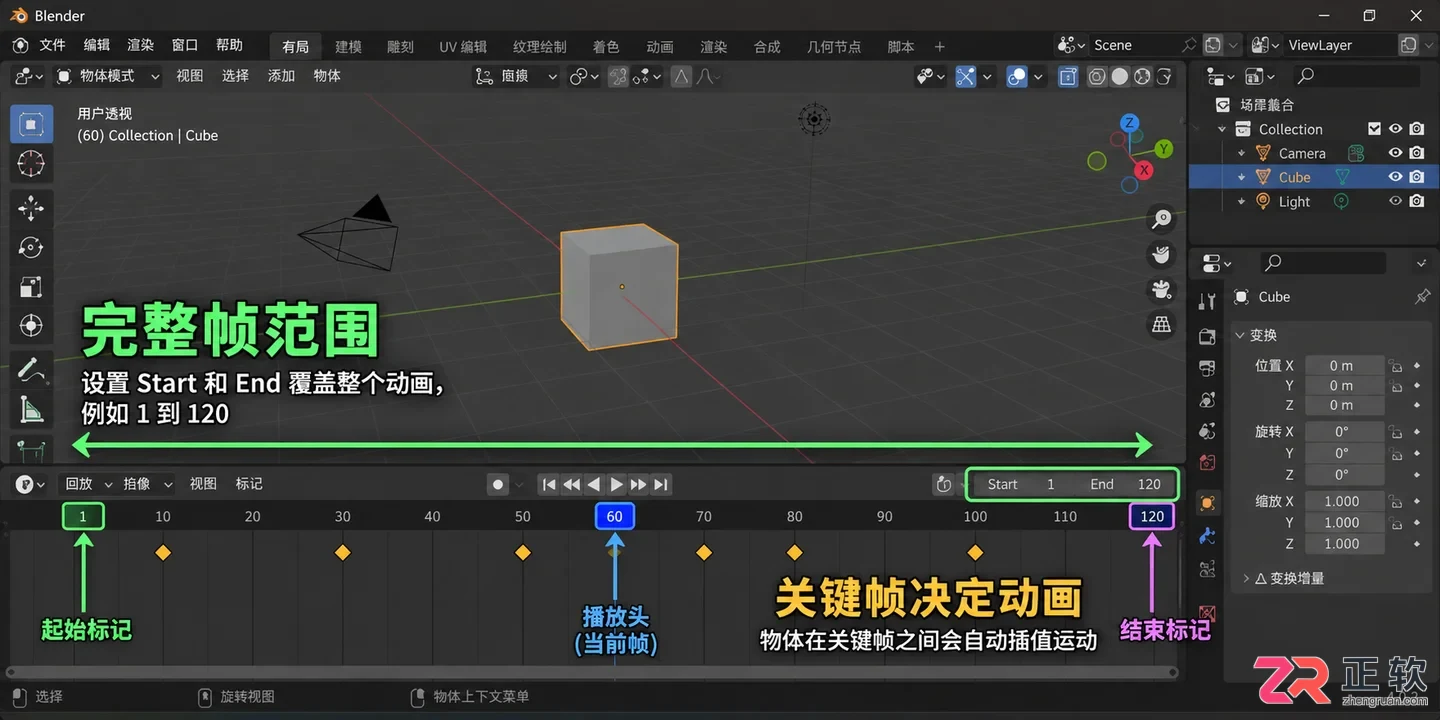Switch to the UV 编辑 workspace tab
This screenshot has height=720, width=1440.
[463, 46]
